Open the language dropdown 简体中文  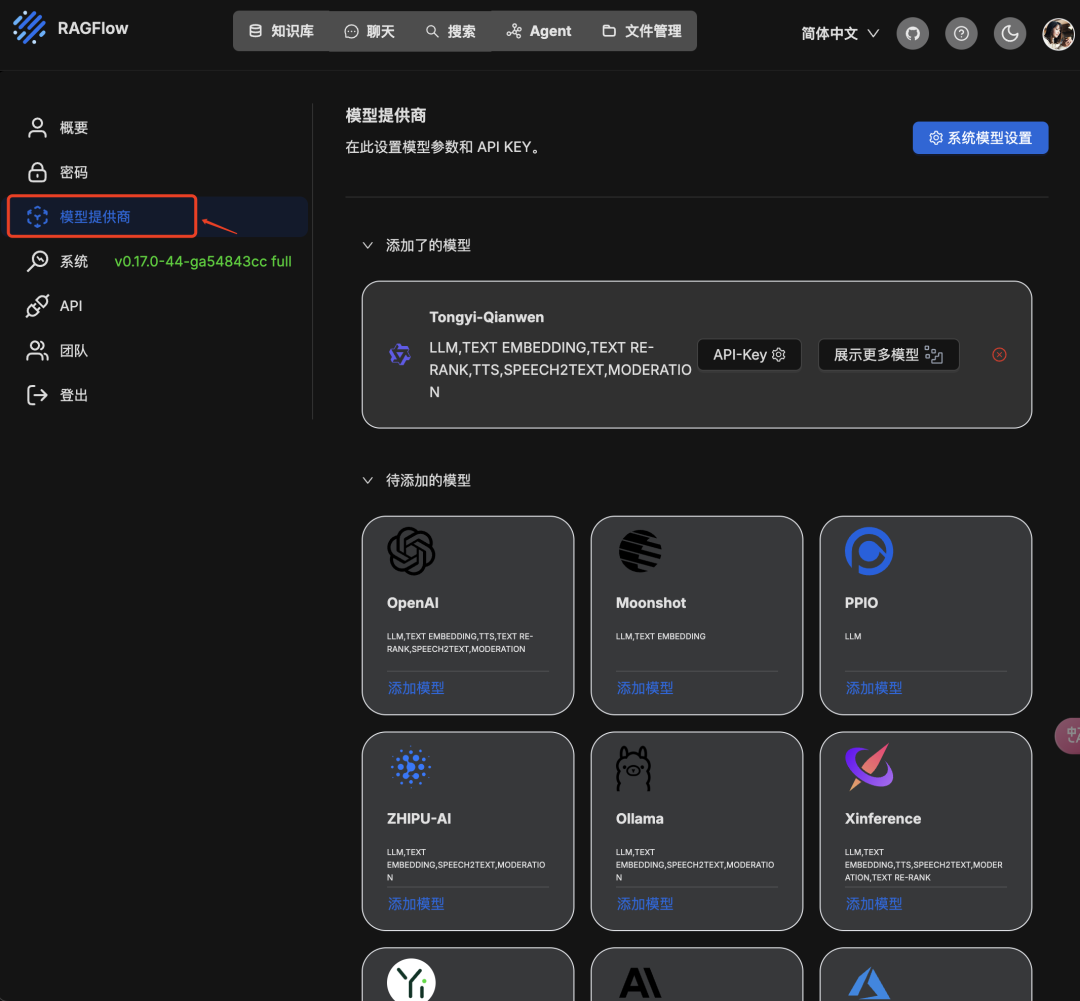[x=840, y=33]
